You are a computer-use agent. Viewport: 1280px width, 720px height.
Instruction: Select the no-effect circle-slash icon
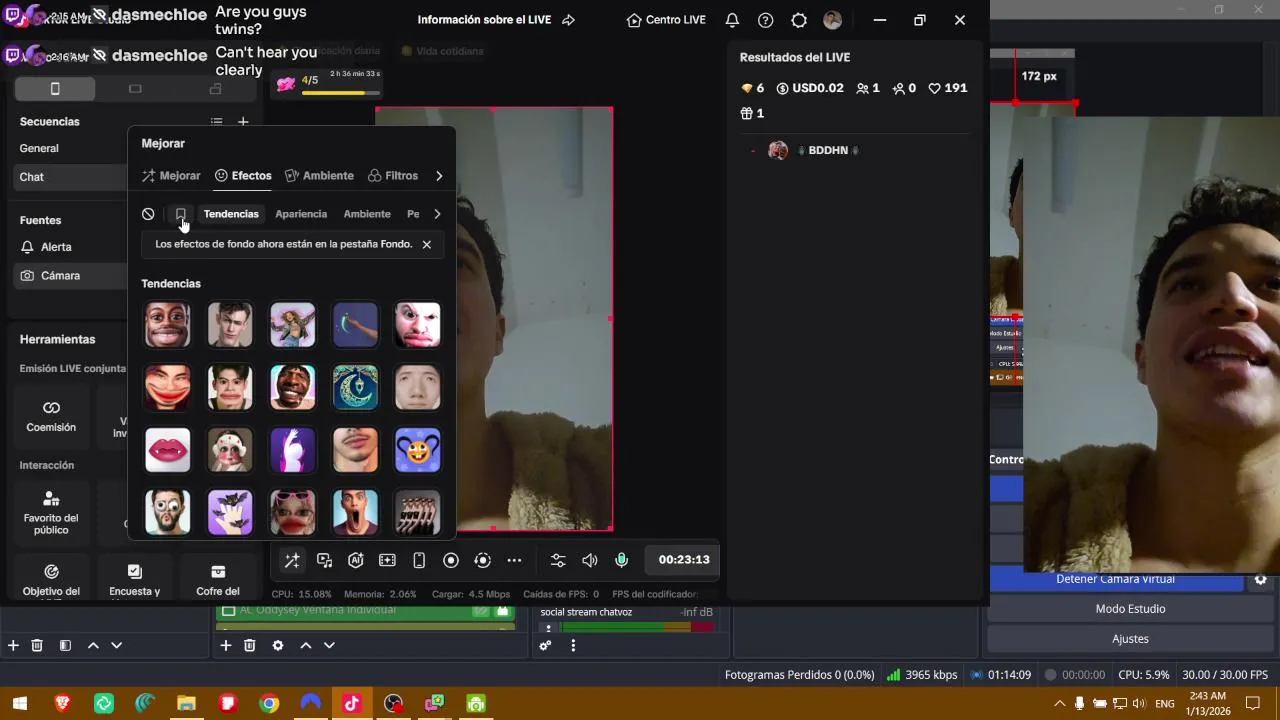[x=148, y=214]
